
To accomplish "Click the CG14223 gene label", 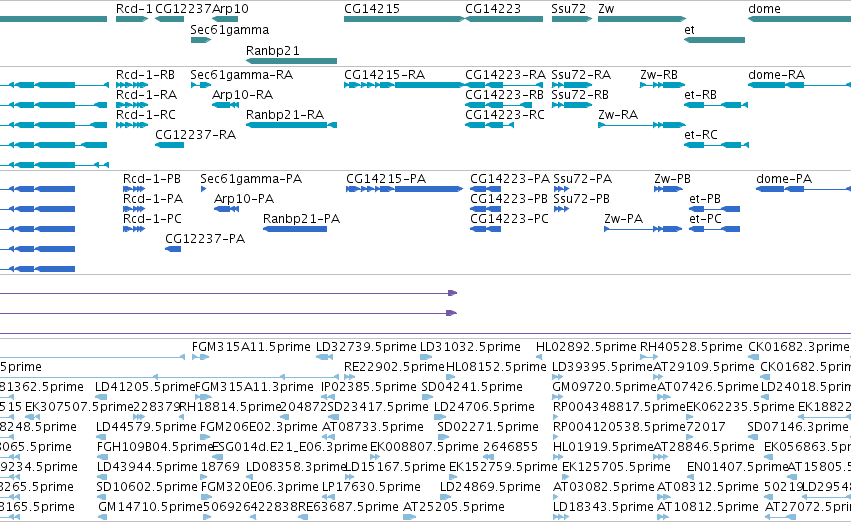I will 493,9.
